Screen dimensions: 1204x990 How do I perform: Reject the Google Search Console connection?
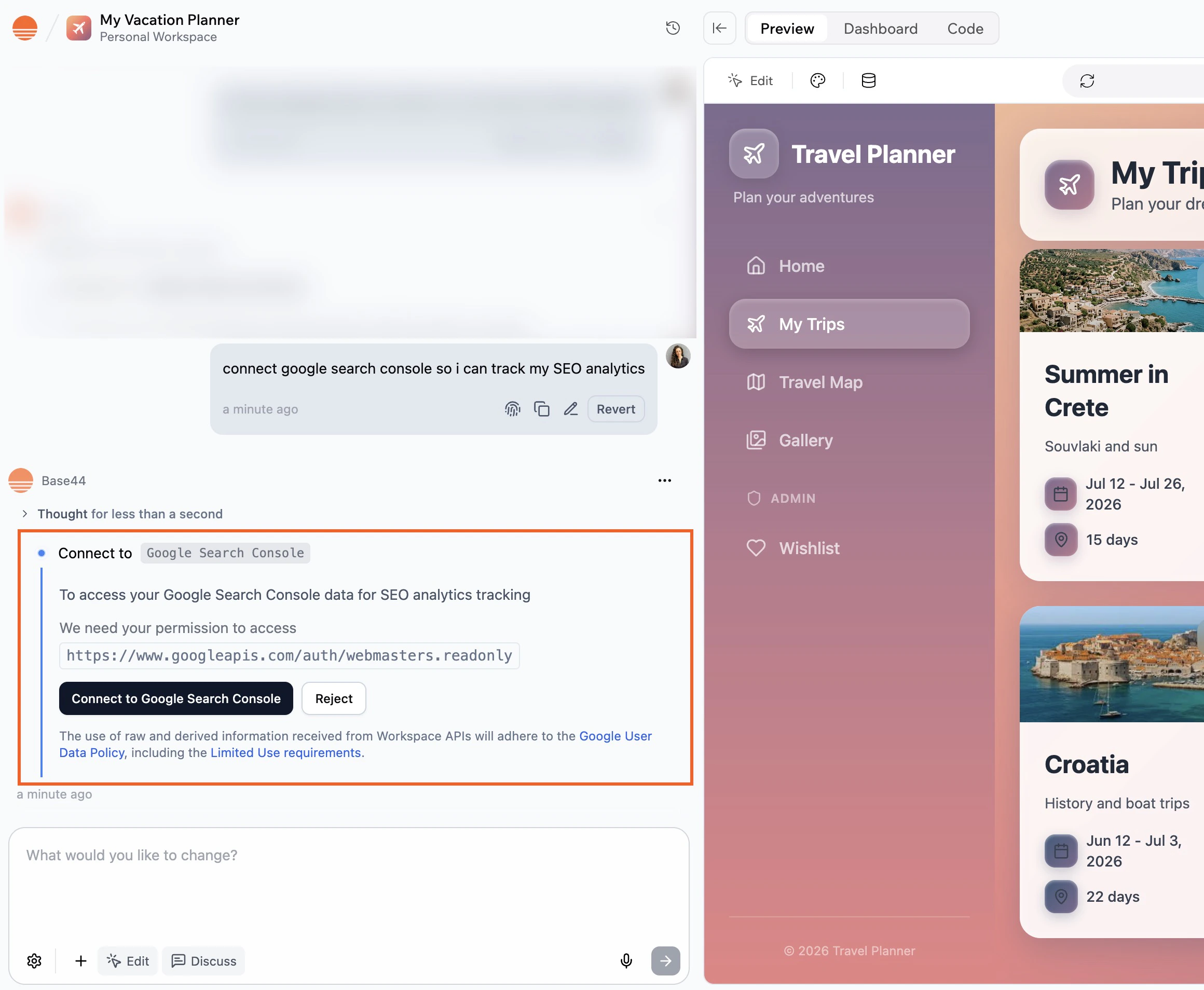333,698
